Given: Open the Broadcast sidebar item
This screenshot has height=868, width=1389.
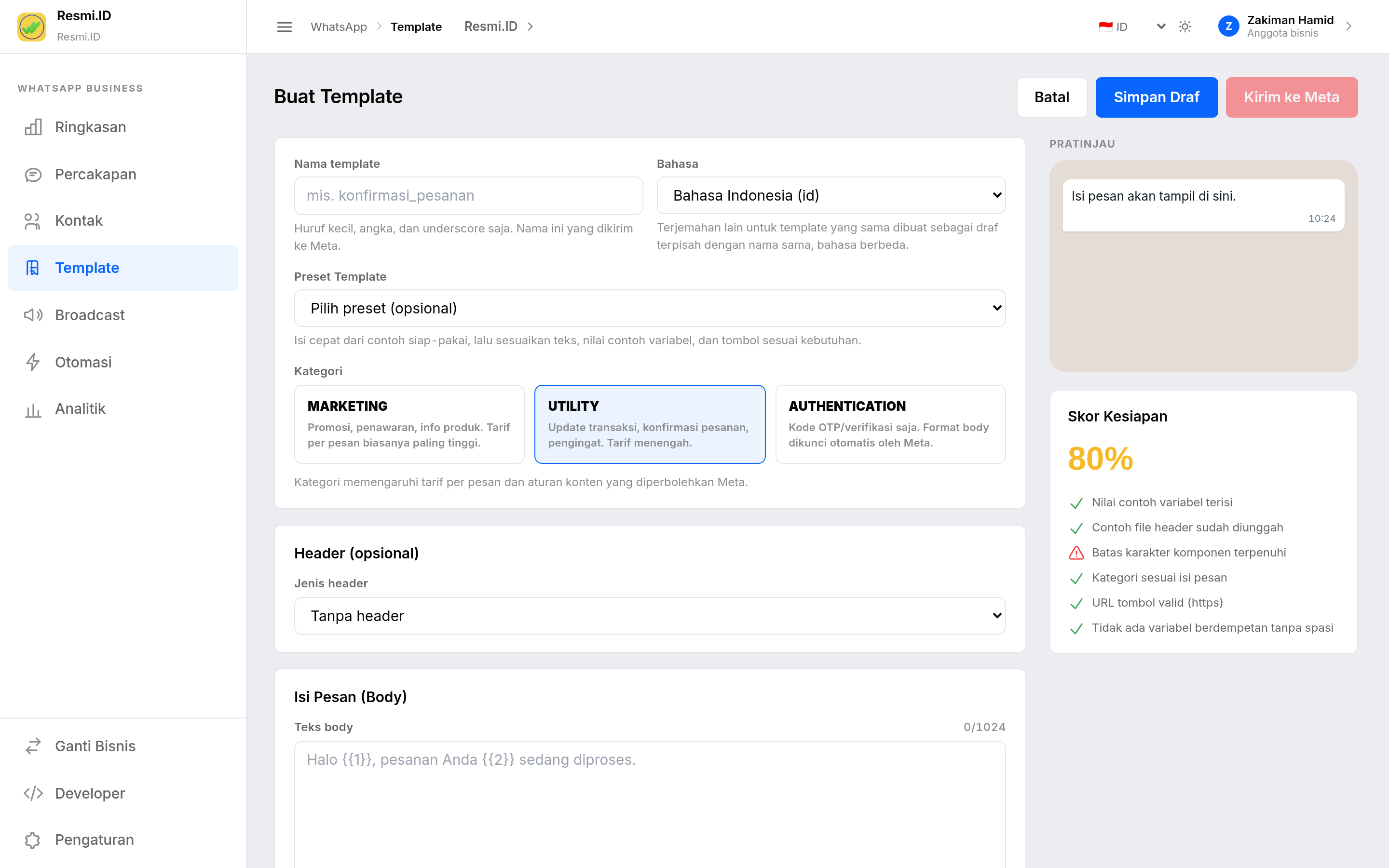Looking at the screenshot, I should tap(123, 315).
